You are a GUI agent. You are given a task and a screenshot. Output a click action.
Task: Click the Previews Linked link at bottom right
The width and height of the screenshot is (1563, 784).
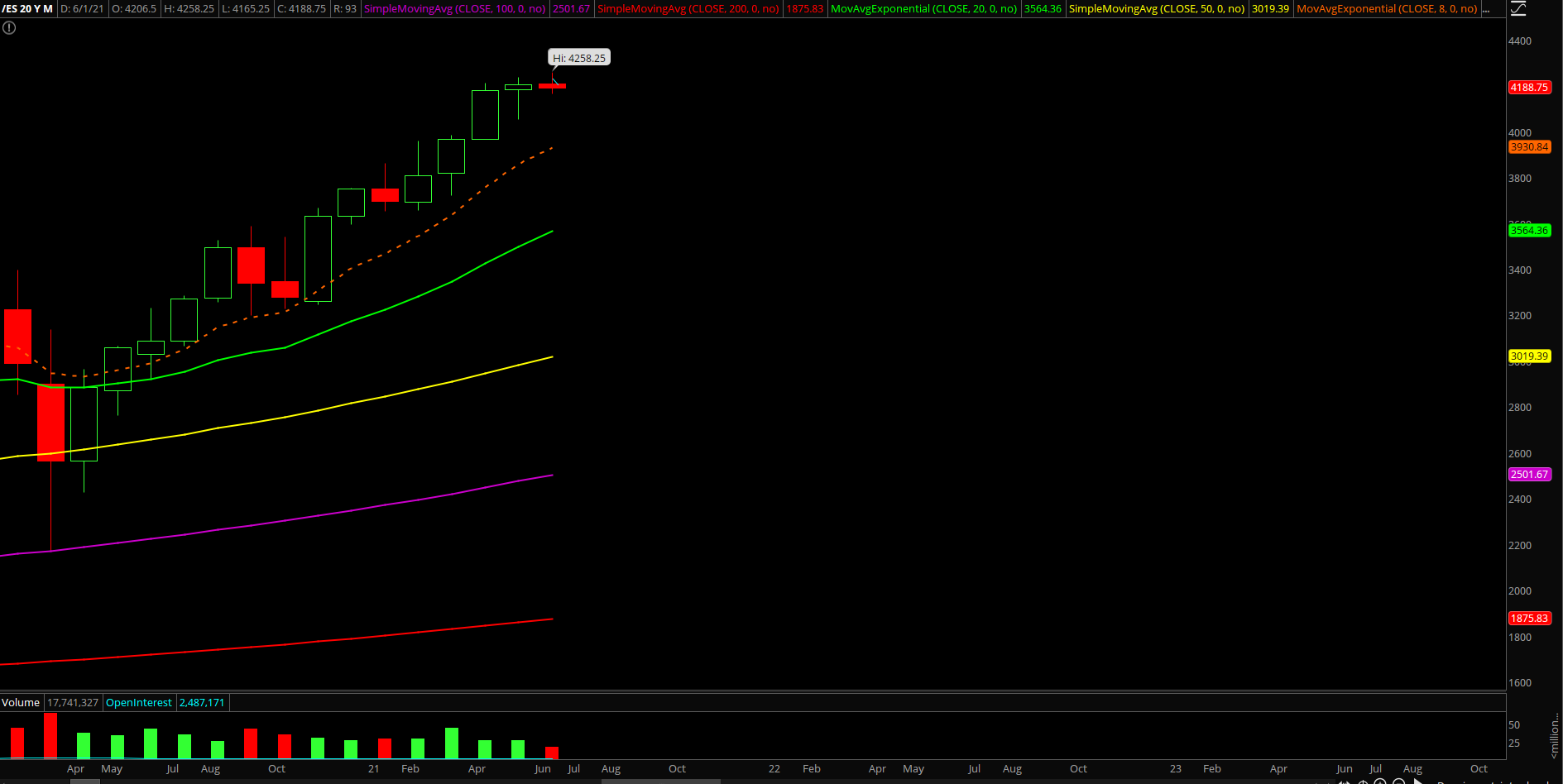[x=1489, y=782]
